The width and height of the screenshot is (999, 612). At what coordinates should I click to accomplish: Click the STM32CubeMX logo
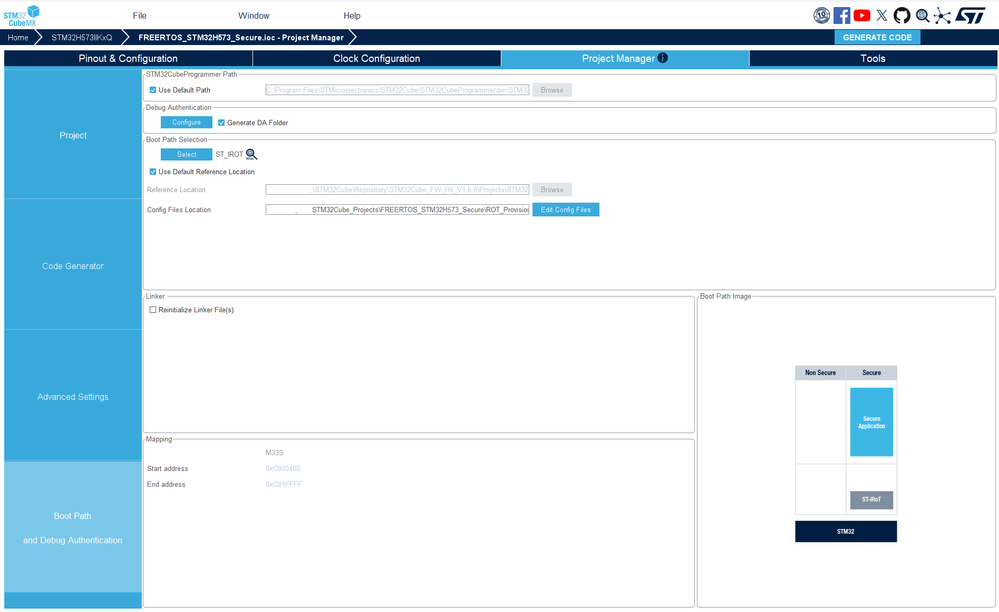pyautogui.click(x=21, y=15)
